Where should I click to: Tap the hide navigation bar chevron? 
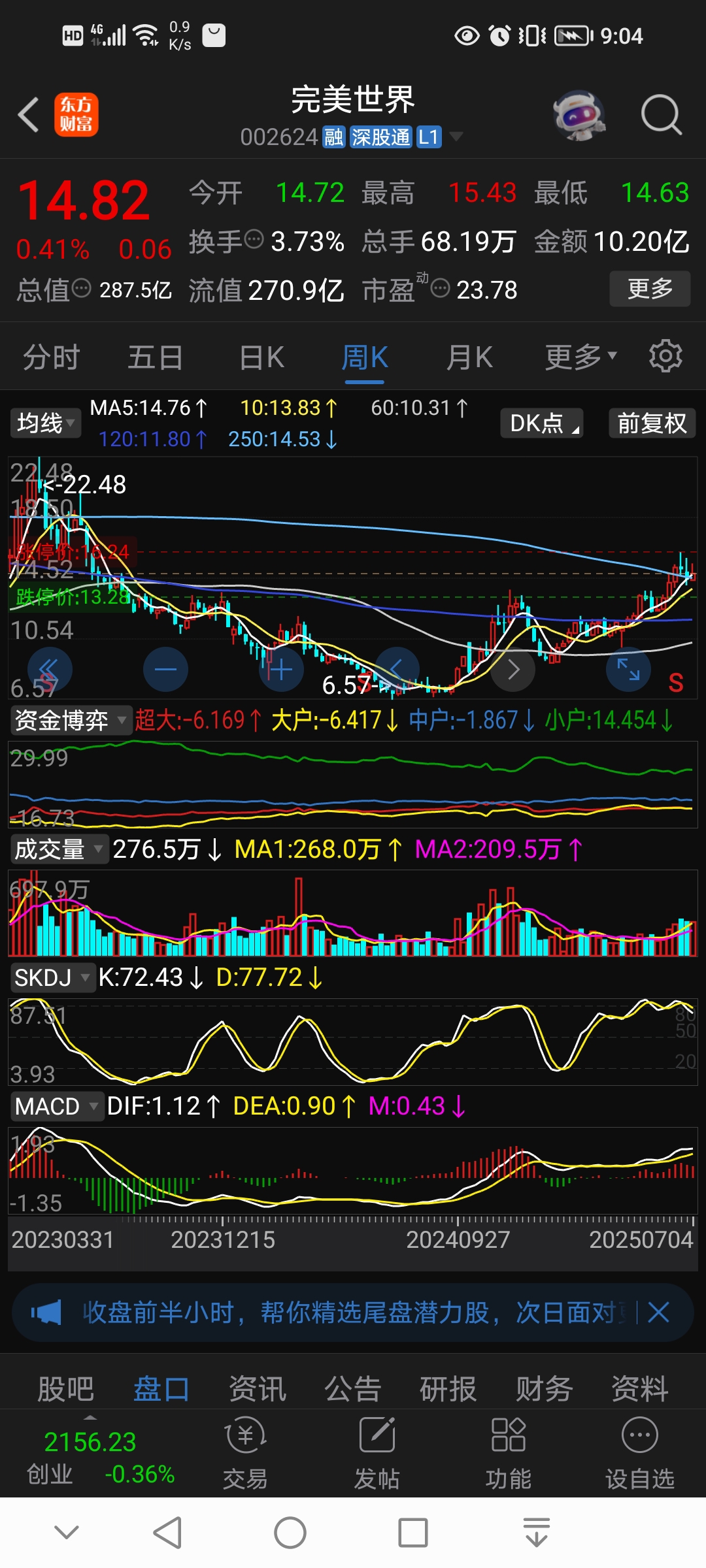[67, 1533]
